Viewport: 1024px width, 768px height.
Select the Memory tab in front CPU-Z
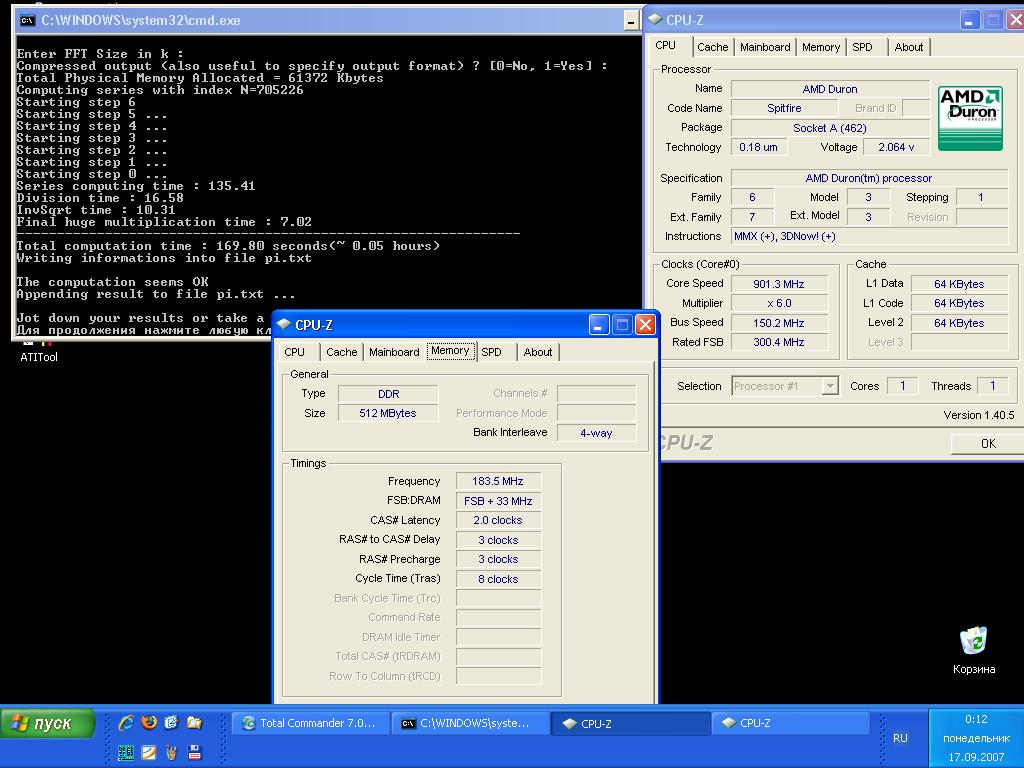tap(450, 351)
